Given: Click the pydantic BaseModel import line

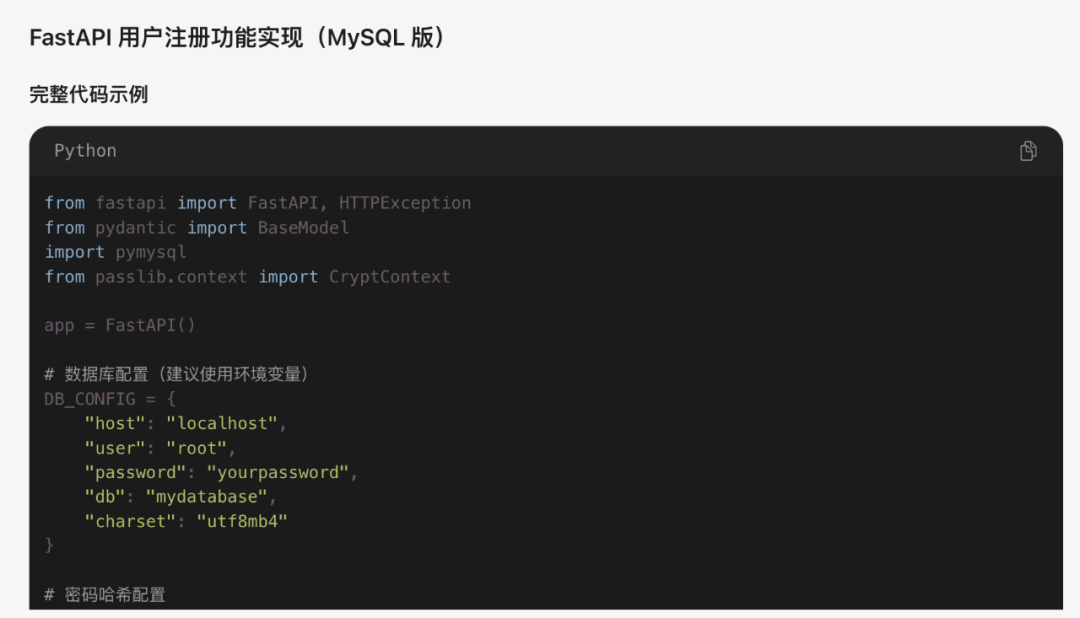Looking at the screenshot, I should [197, 228].
